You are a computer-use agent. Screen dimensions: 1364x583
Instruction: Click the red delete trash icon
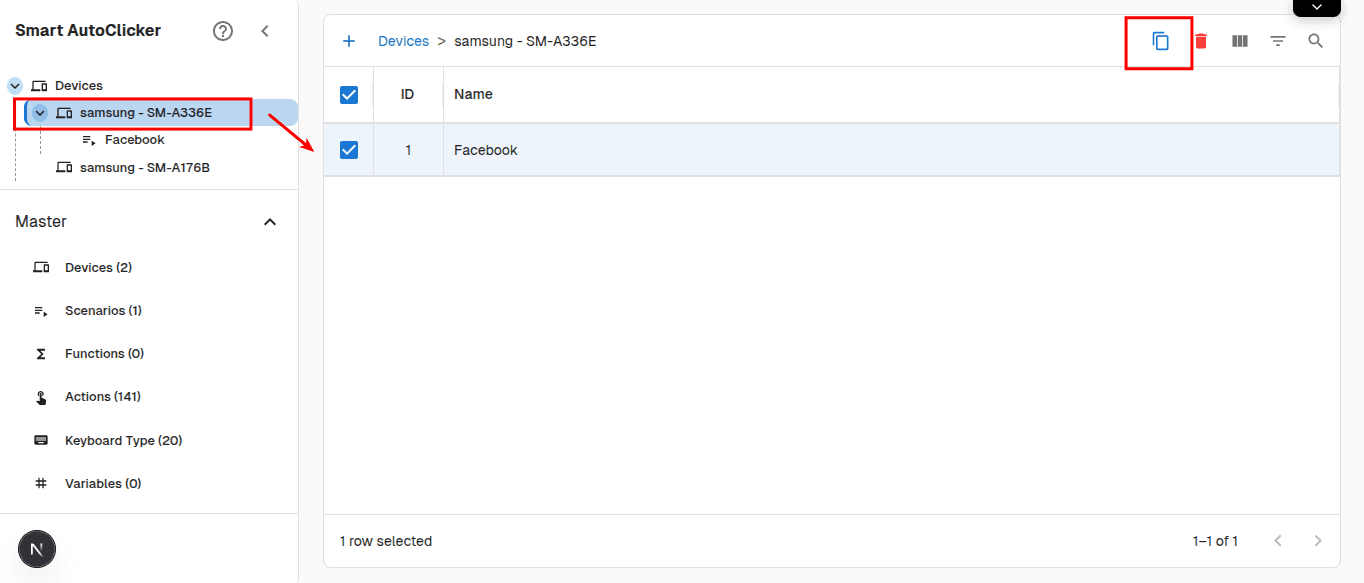(x=1201, y=41)
